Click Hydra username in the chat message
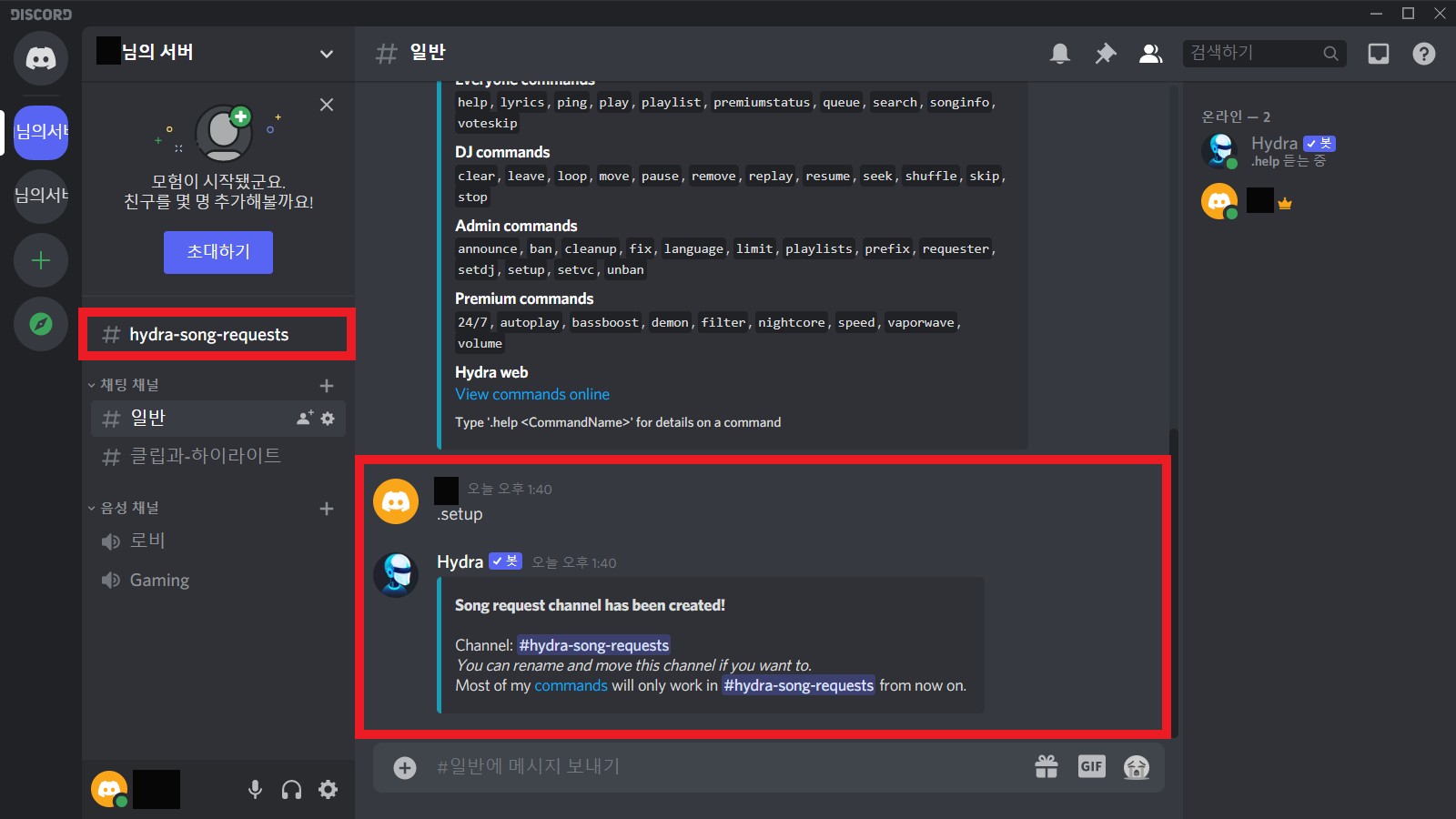This screenshot has height=819, width=1456. (460, 561)
